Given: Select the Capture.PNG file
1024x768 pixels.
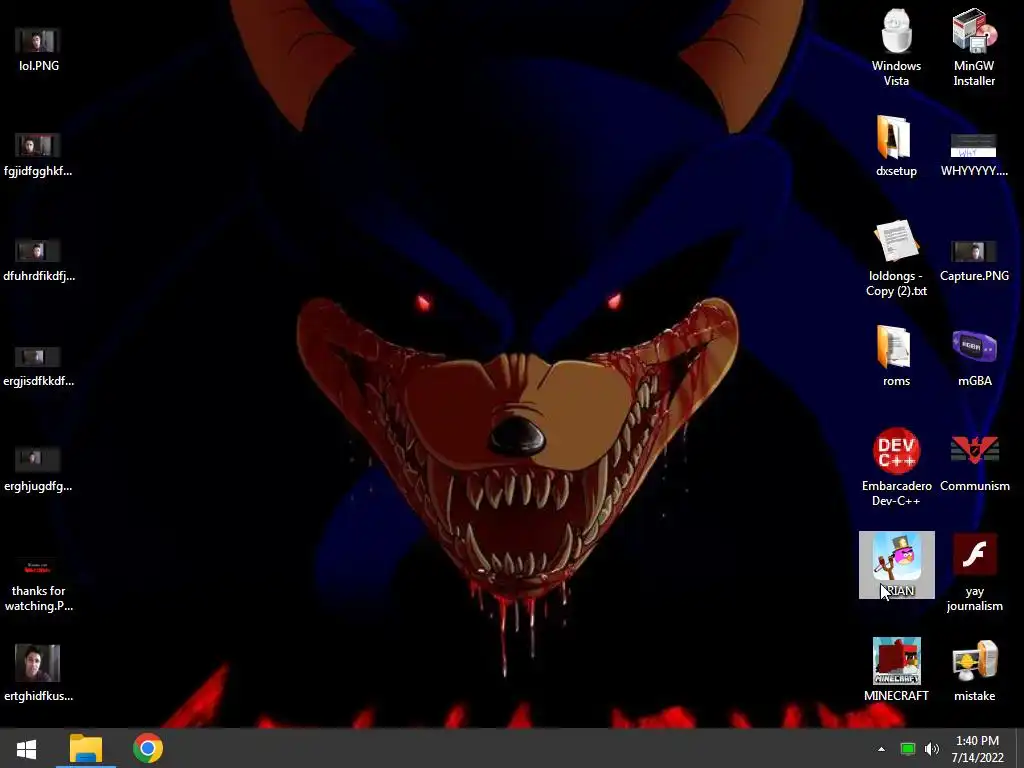Looking at the screenshot, I should coord(974,260).
